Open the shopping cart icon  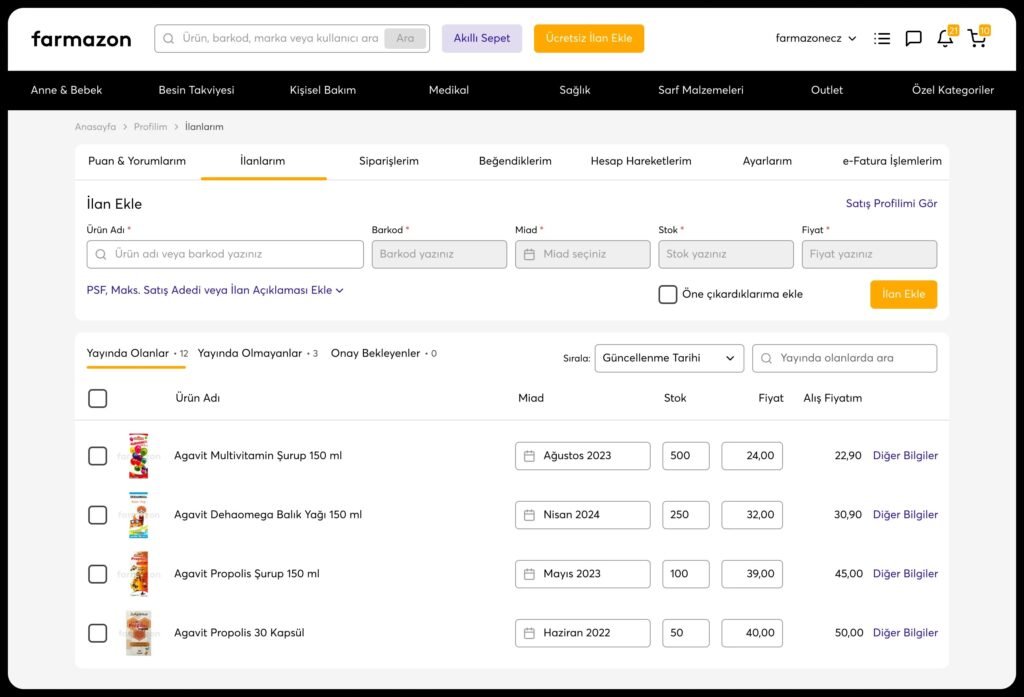976,39
